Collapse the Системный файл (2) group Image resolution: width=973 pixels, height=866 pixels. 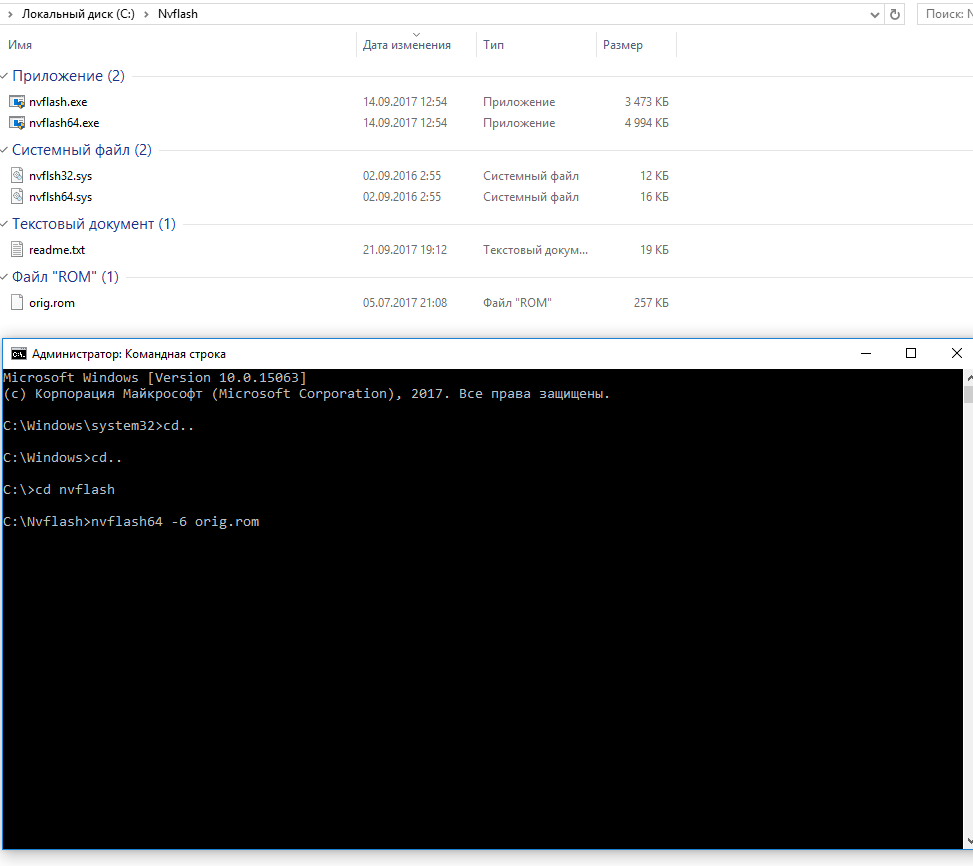click(4, 150)
